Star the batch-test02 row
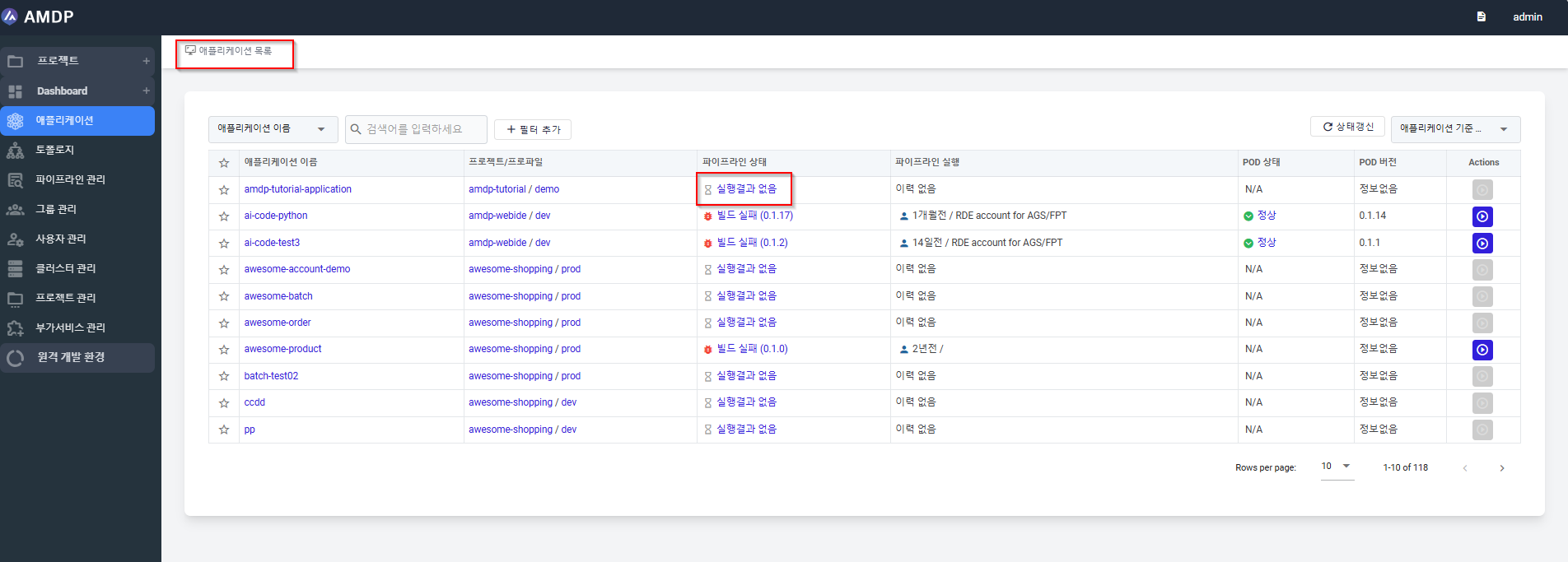The width and height of the screenshot is (1568, 562). click(223, 376)
